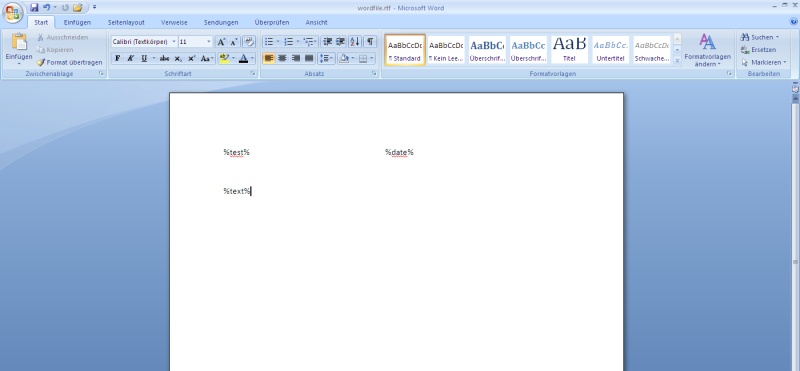This screenshot has height=371, width=800.
Task: Click Ersetzen to replace text
Action: pos(758,50)
